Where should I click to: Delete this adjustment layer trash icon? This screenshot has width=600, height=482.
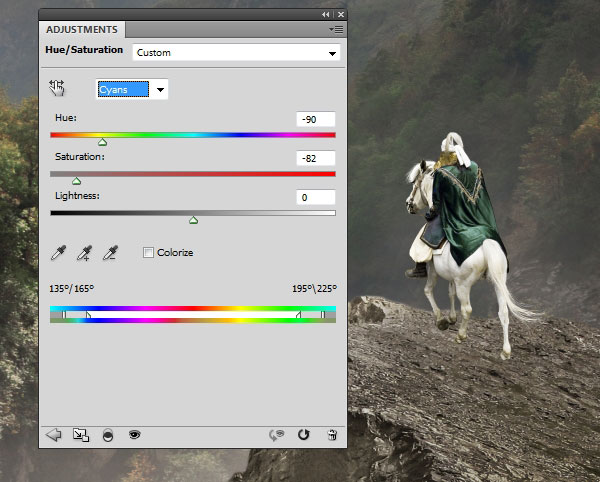(x=332, y=435)
